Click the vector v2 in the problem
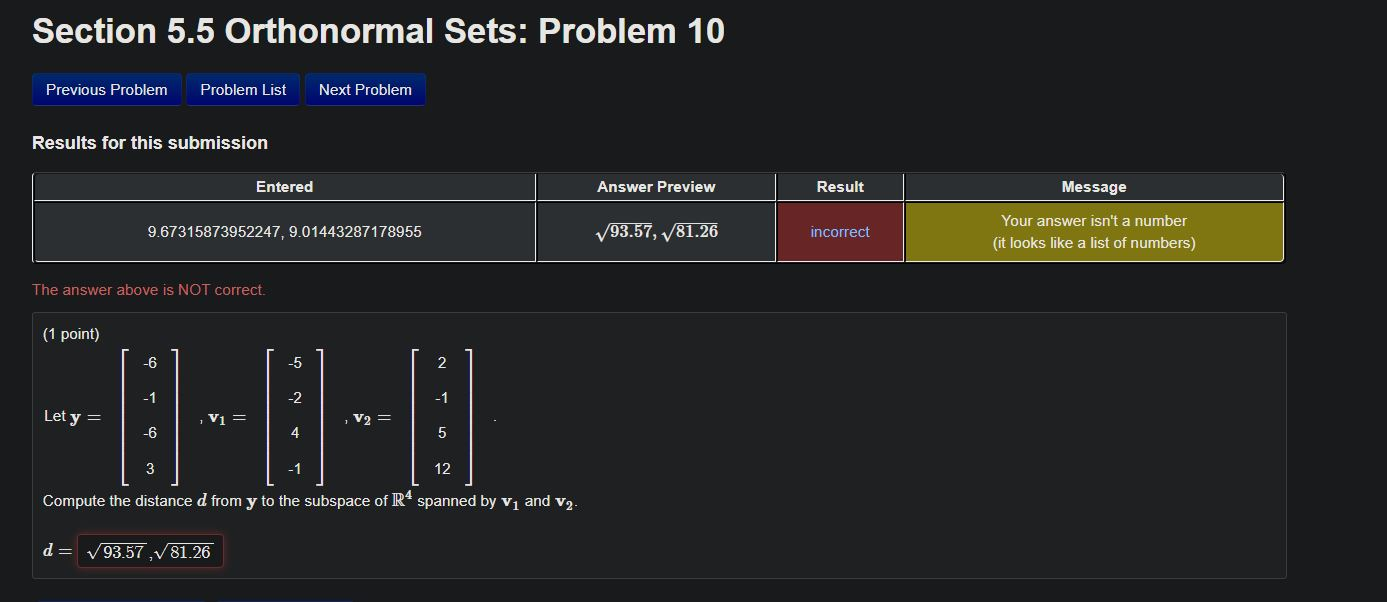 point(441,415)
